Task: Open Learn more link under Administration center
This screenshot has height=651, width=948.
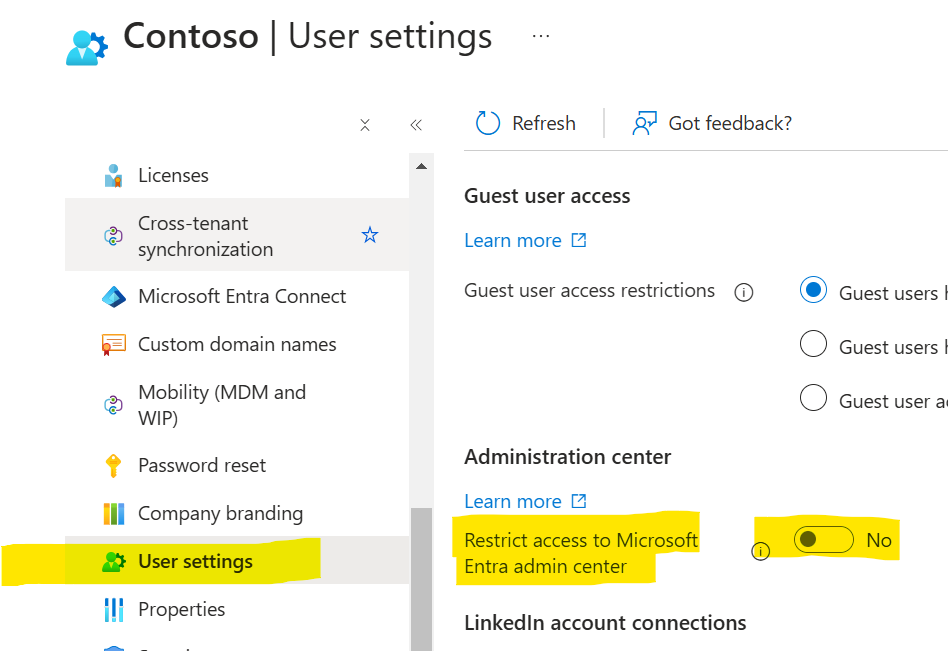Action: pos(513,502)
